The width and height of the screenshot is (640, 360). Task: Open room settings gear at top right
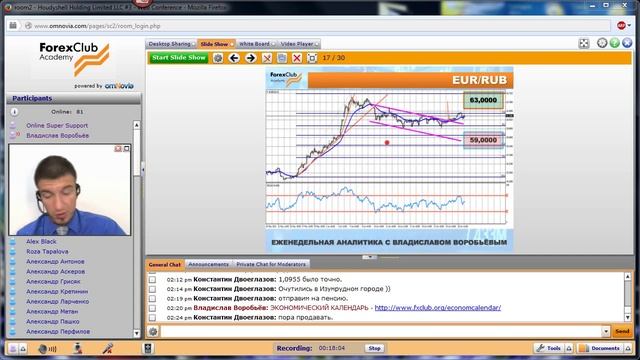pos(602,43)
